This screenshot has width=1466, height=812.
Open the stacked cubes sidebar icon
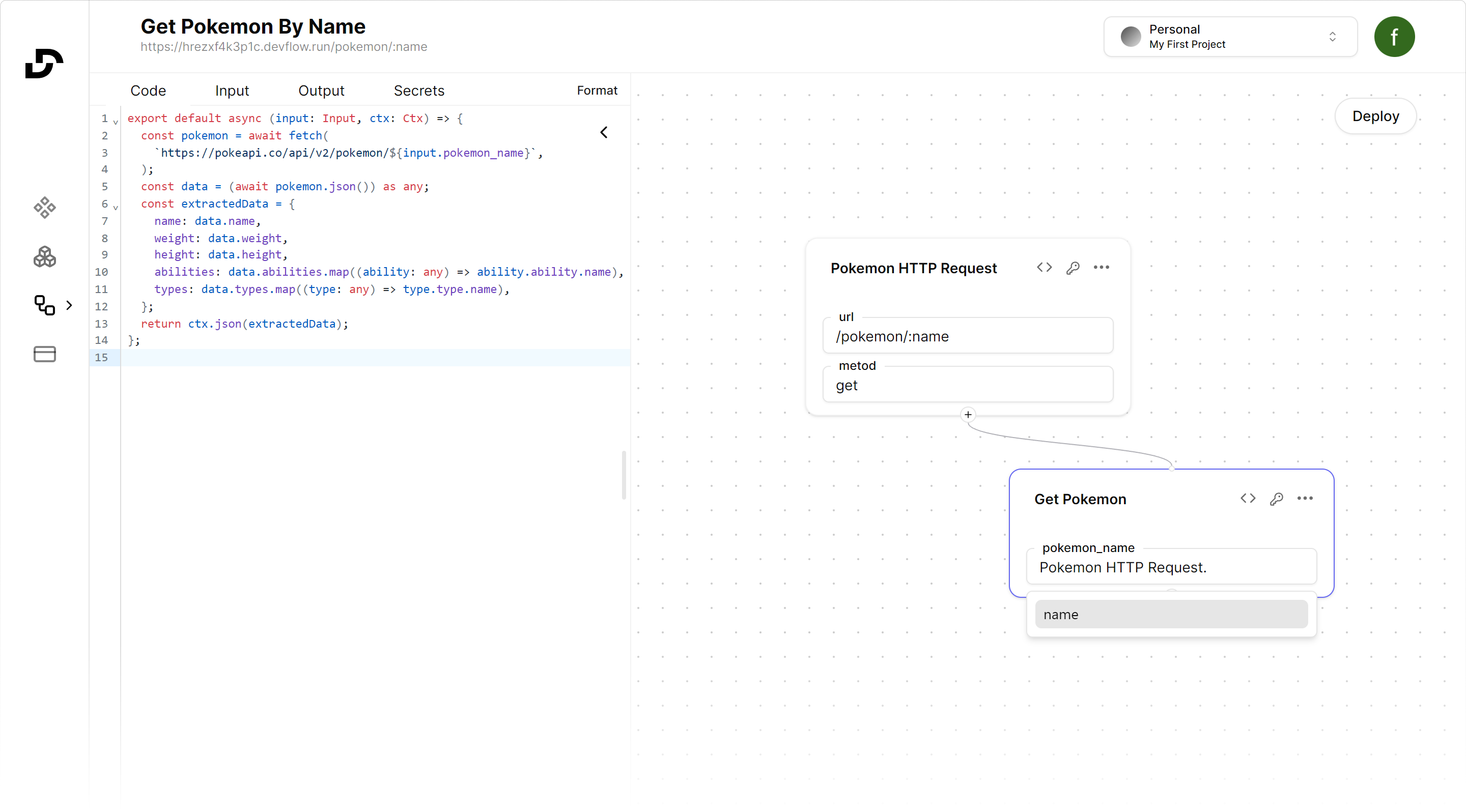(x=44, y=257)
